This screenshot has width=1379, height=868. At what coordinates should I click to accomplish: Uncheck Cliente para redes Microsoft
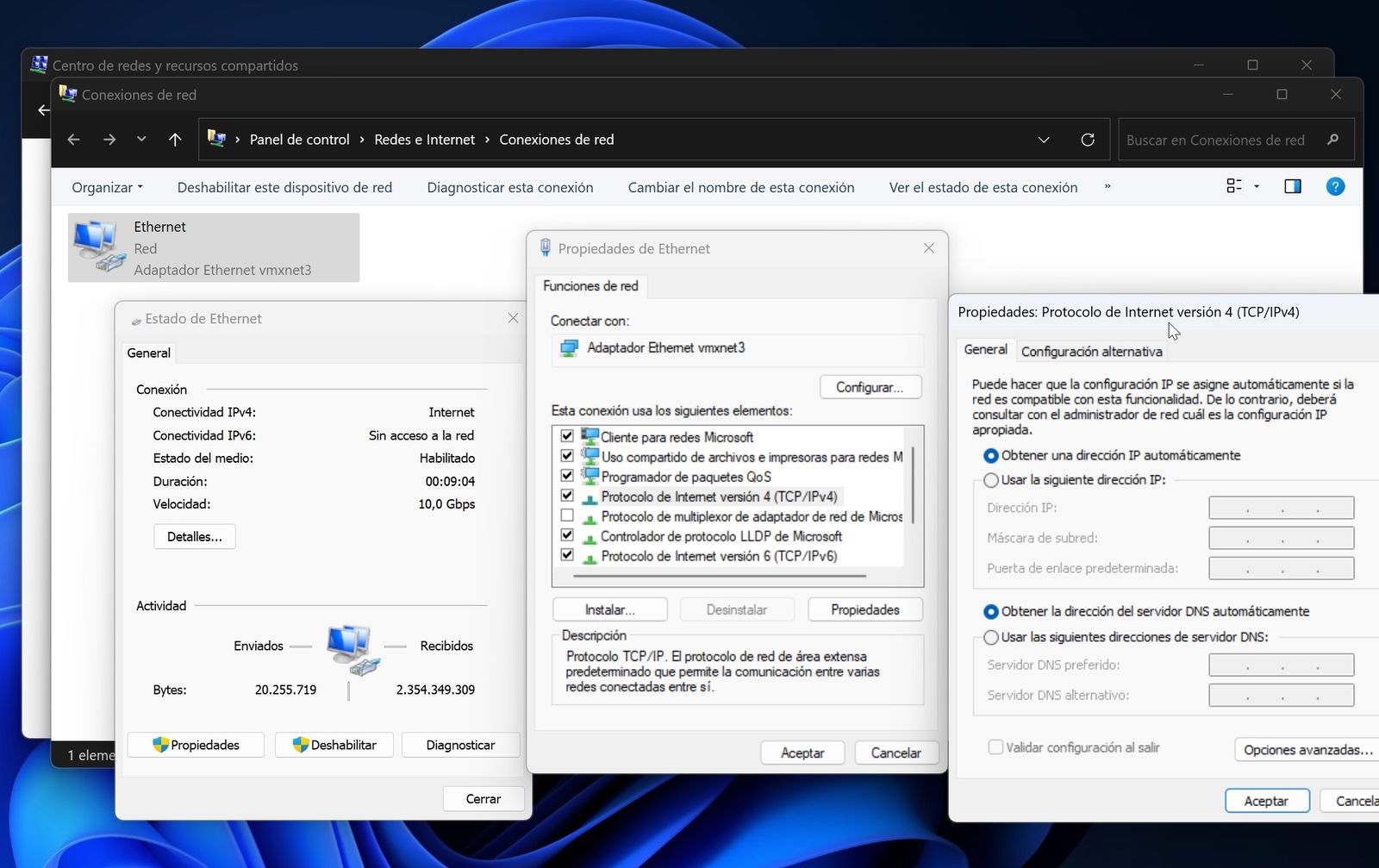pyautogui.click(x=567, y=436)
